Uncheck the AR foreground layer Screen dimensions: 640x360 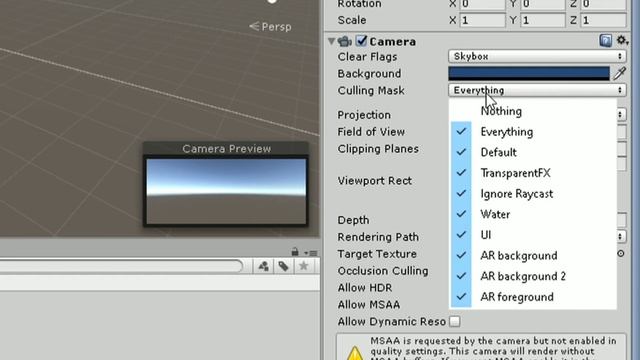pos(533,297)
